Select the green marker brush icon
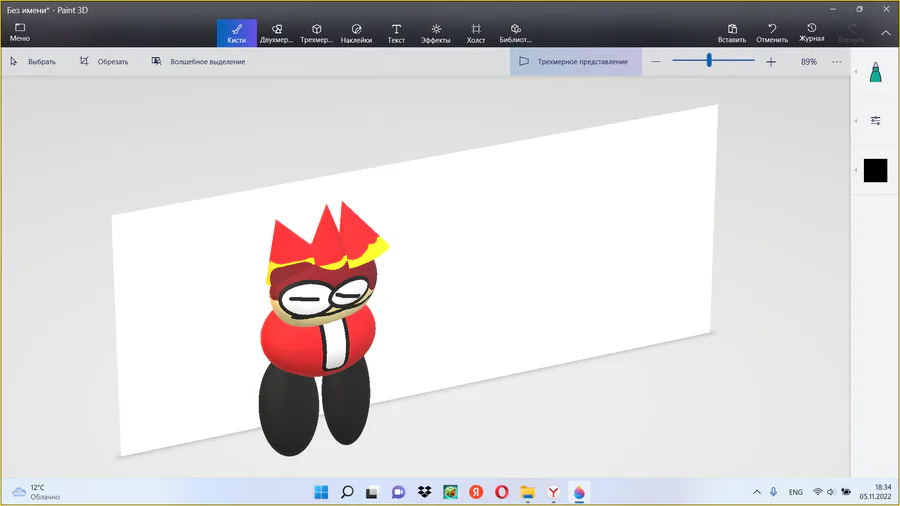Image resolution: width=900 pixels, height=506 pixels. pos(875,72)
